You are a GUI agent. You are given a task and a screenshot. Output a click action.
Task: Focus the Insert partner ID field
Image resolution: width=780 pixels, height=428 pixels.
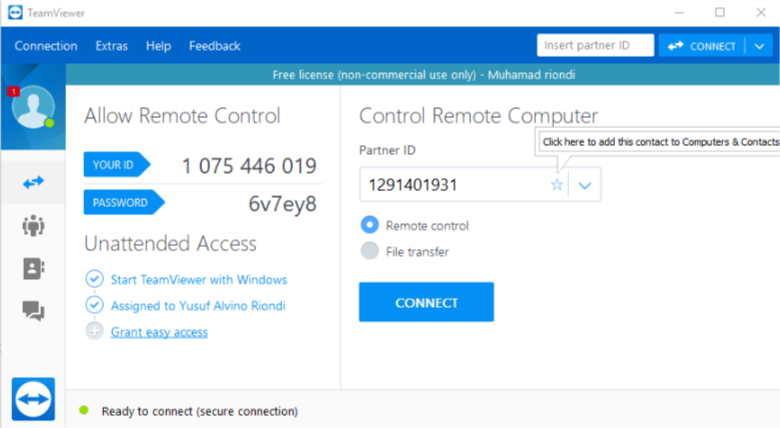pos(595,45)
